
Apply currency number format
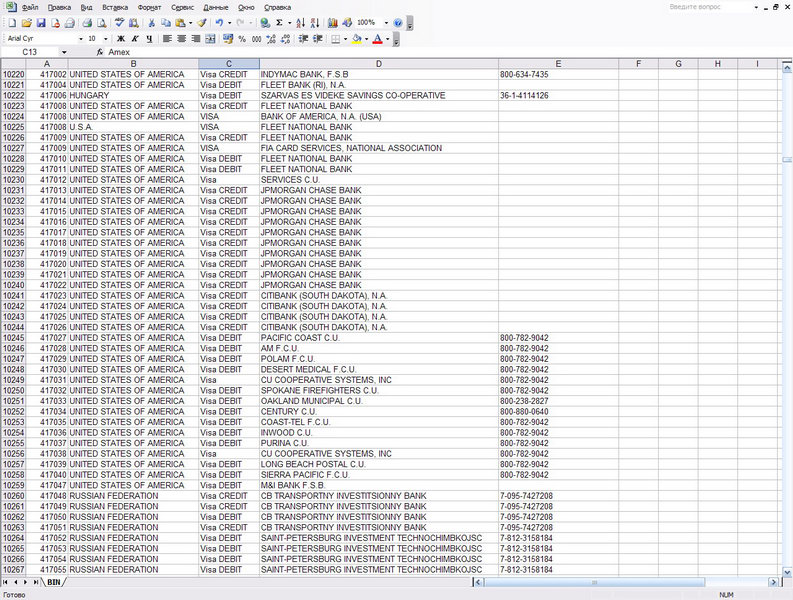pos(228,39)
